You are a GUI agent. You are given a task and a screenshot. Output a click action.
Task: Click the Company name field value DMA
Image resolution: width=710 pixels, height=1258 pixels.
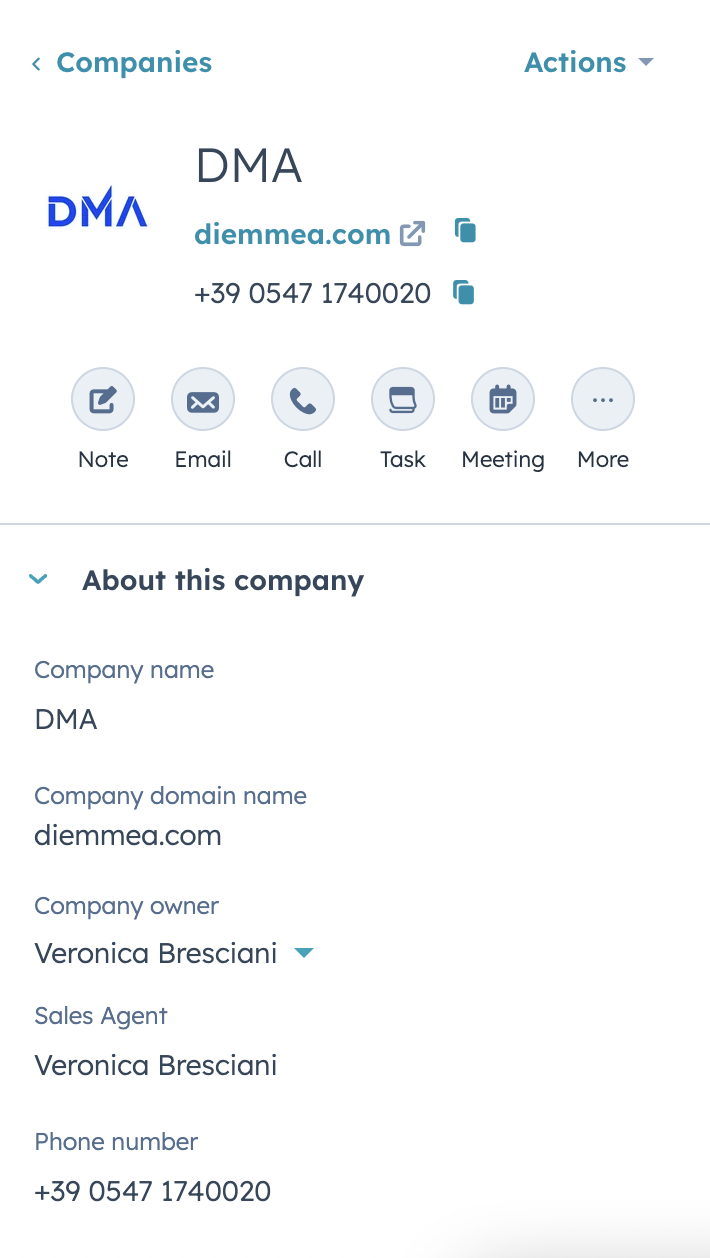(66, 719)
